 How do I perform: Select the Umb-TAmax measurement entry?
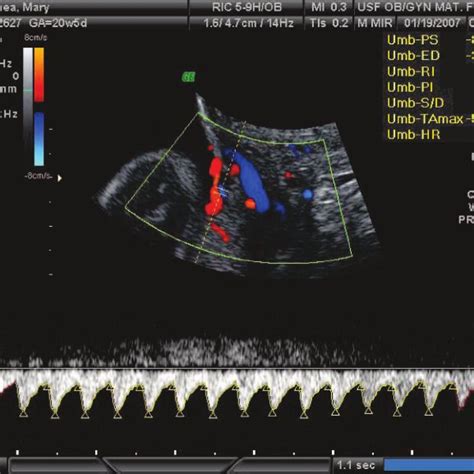click(x=430, y=119)
